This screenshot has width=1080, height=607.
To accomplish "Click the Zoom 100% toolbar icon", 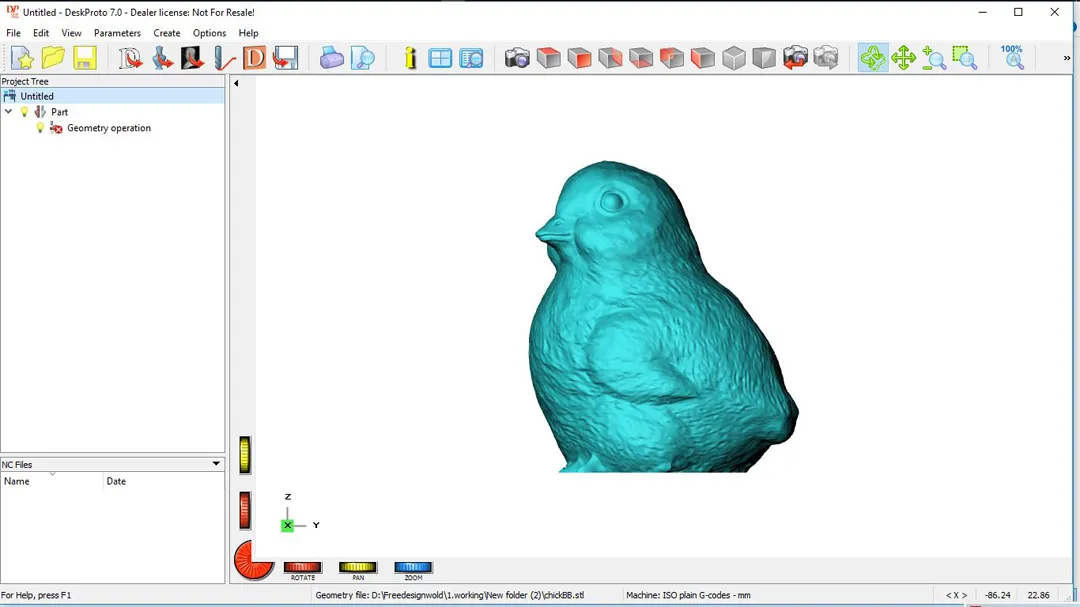I will 1013,57.
